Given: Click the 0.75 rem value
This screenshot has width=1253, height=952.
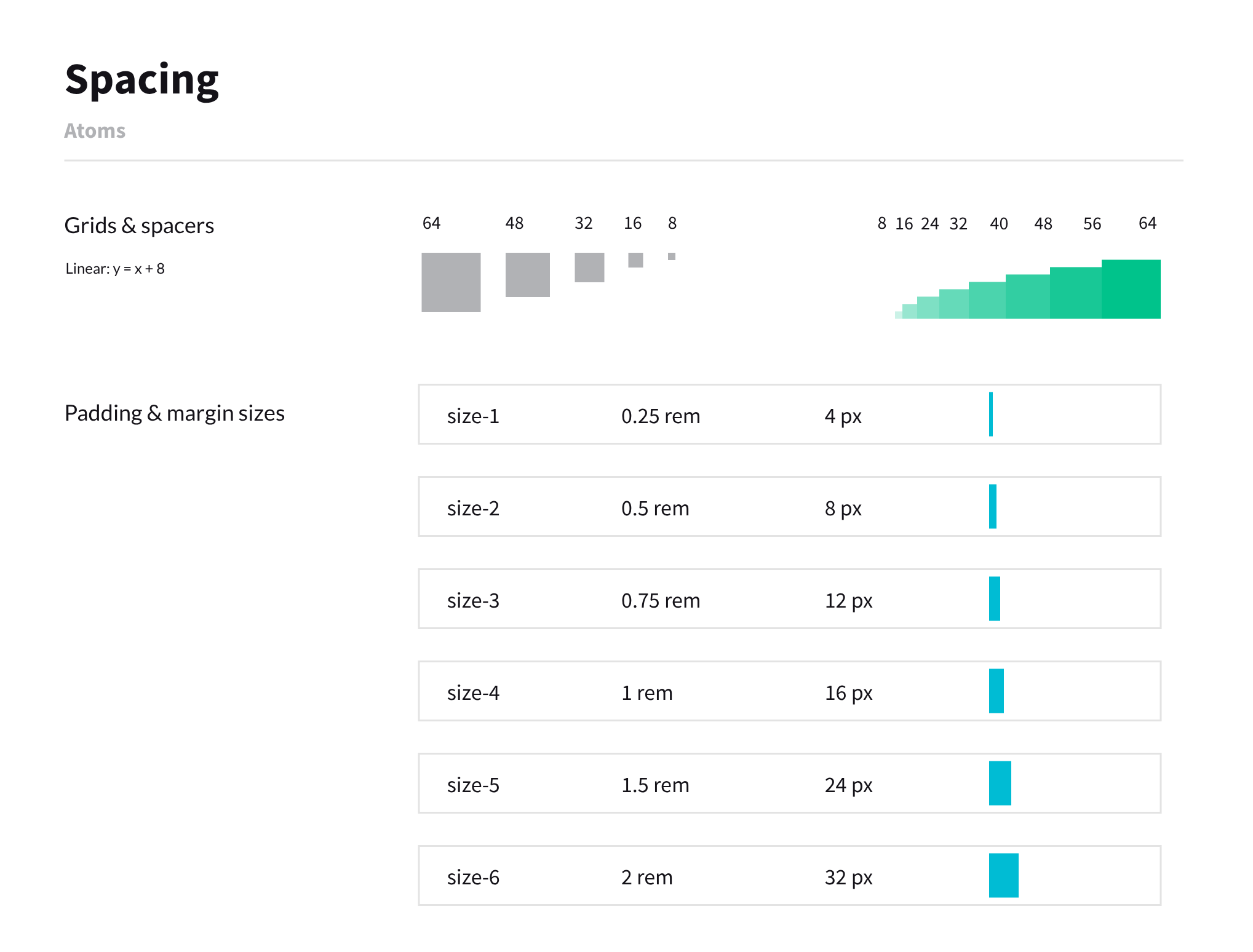Looking at the screenshot, I should click(660, 601).
